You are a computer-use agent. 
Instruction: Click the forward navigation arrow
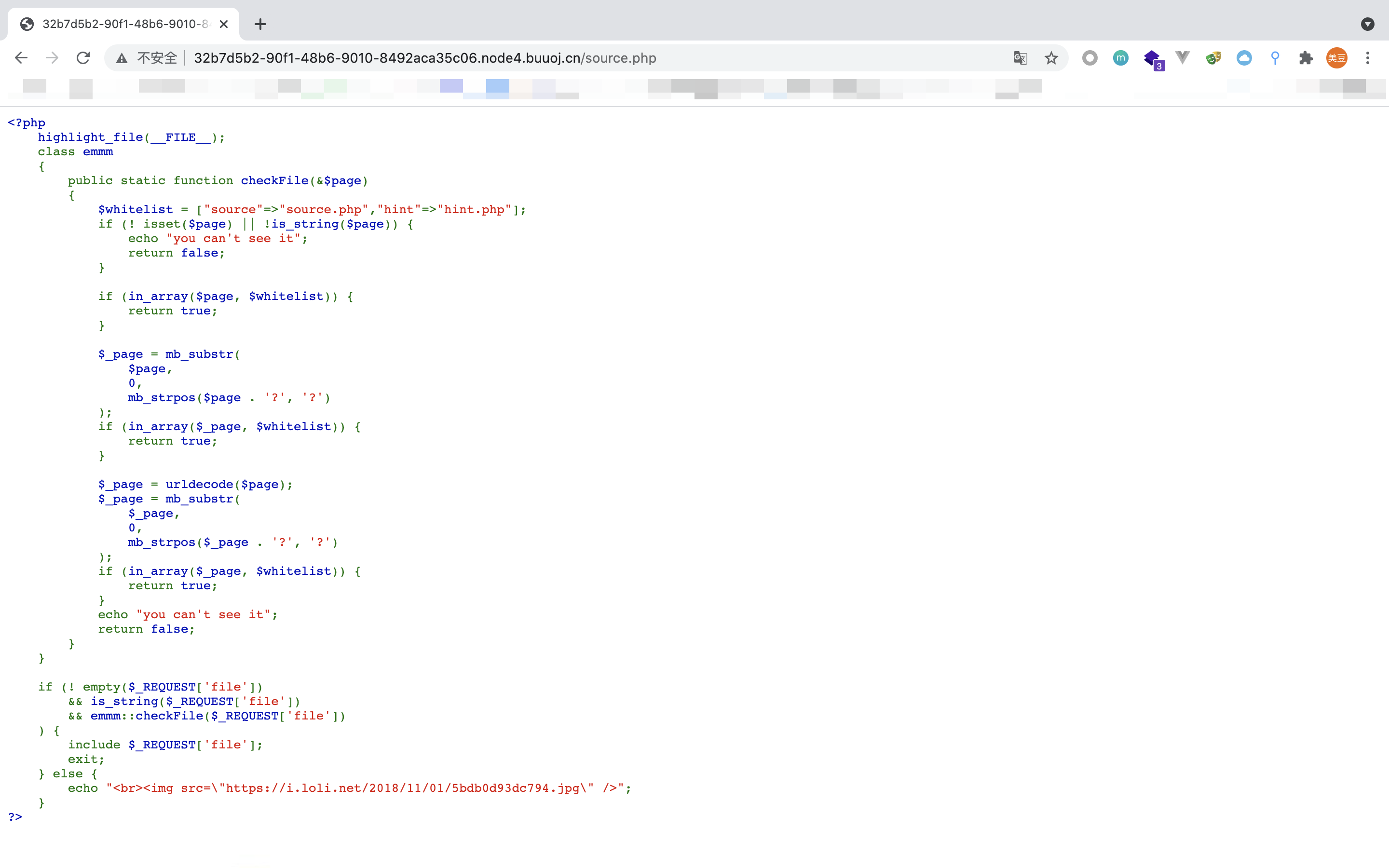tap(52, 58)
